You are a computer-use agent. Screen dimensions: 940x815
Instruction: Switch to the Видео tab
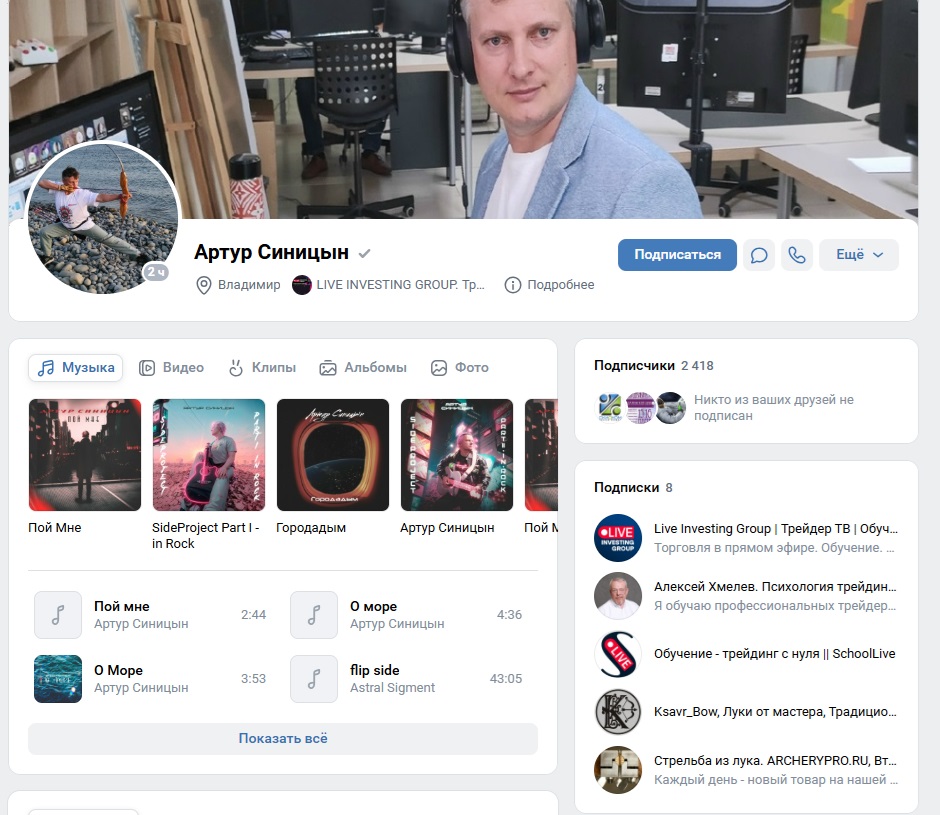click(x=171, y=368)
